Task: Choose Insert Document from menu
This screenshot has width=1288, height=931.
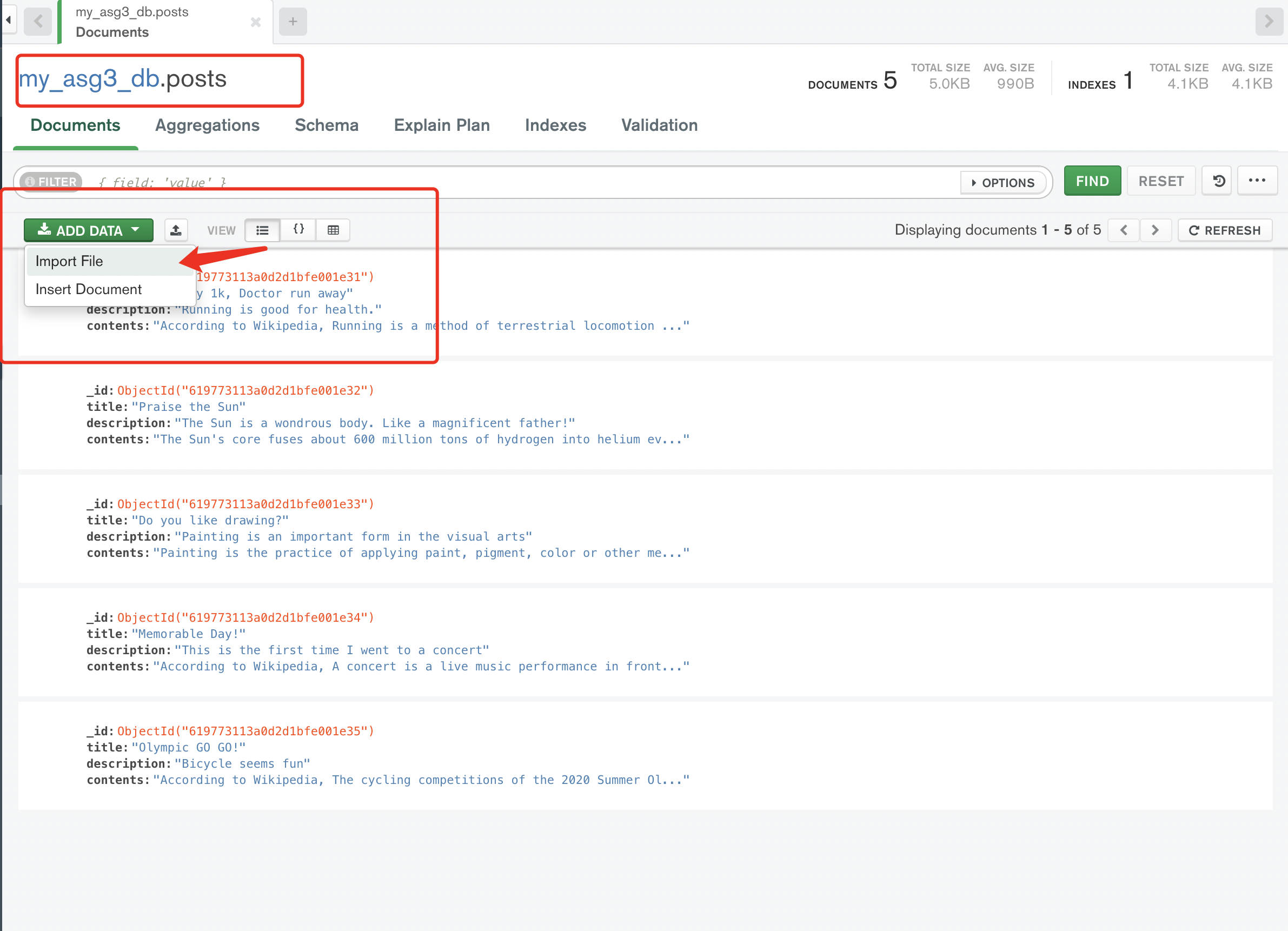Action: (x=110, y=290)
